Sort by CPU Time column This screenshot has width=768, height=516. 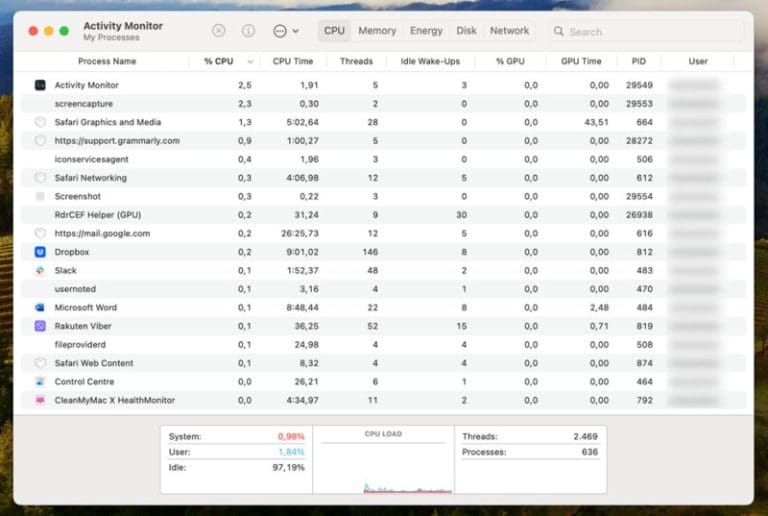[292, 61]
